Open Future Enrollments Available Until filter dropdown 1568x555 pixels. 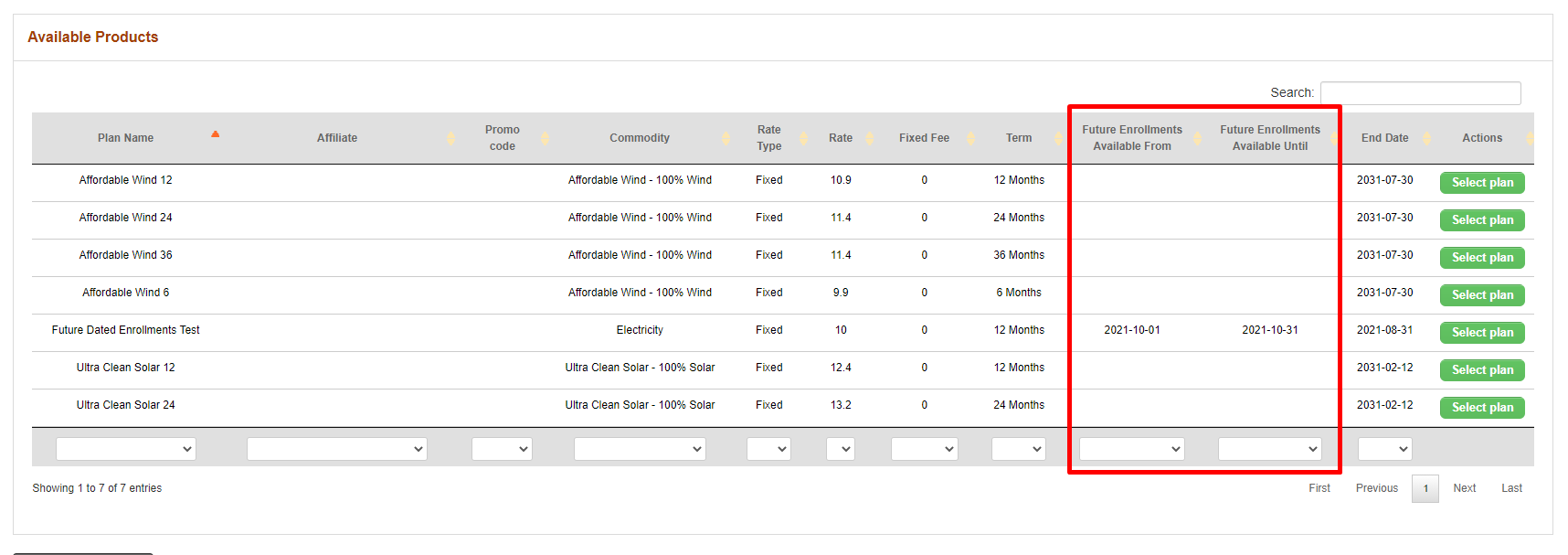click(x=1270, y=449)
